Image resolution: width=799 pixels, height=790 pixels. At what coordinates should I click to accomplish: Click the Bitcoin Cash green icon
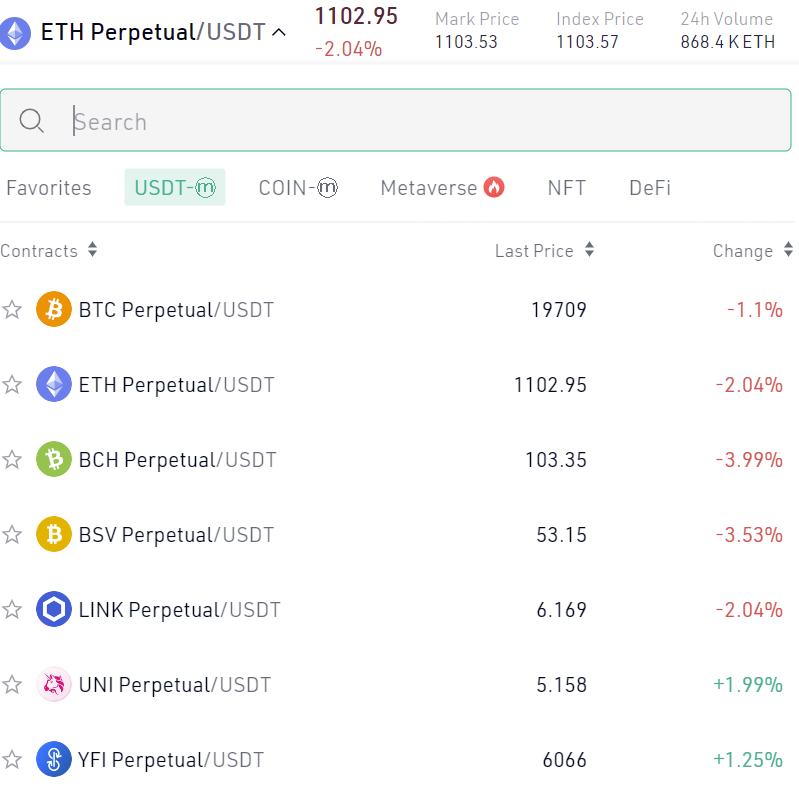point(54,460)
